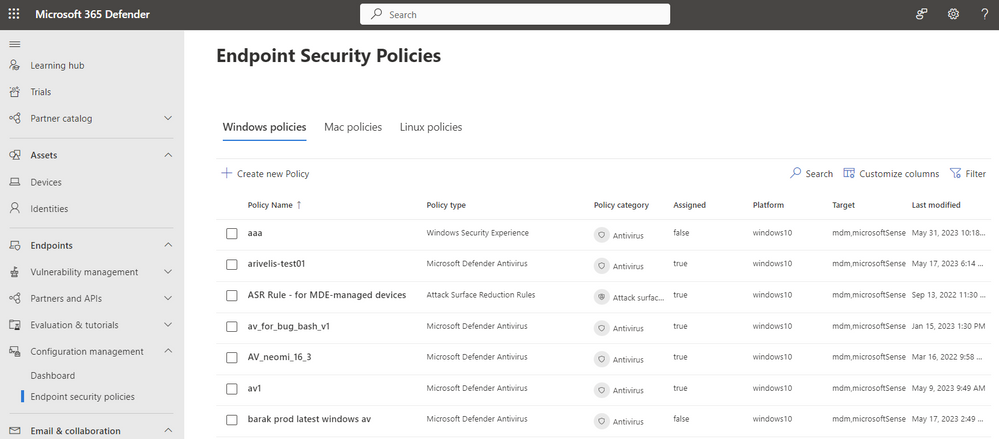This screenshot has height=439, width=999.
Task: Check the box for av_for_bug_bash_v1
Action: (232, 326)
